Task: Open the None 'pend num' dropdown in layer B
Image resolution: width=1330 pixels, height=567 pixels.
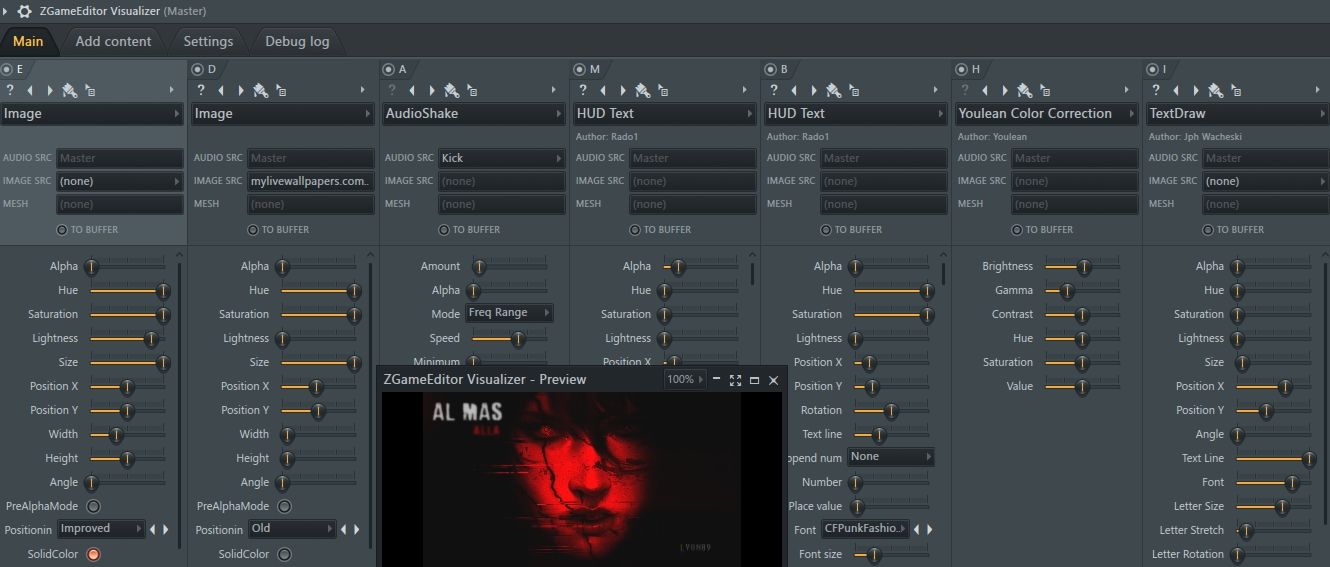Action: pyautogui.click(x=890, y=457)
